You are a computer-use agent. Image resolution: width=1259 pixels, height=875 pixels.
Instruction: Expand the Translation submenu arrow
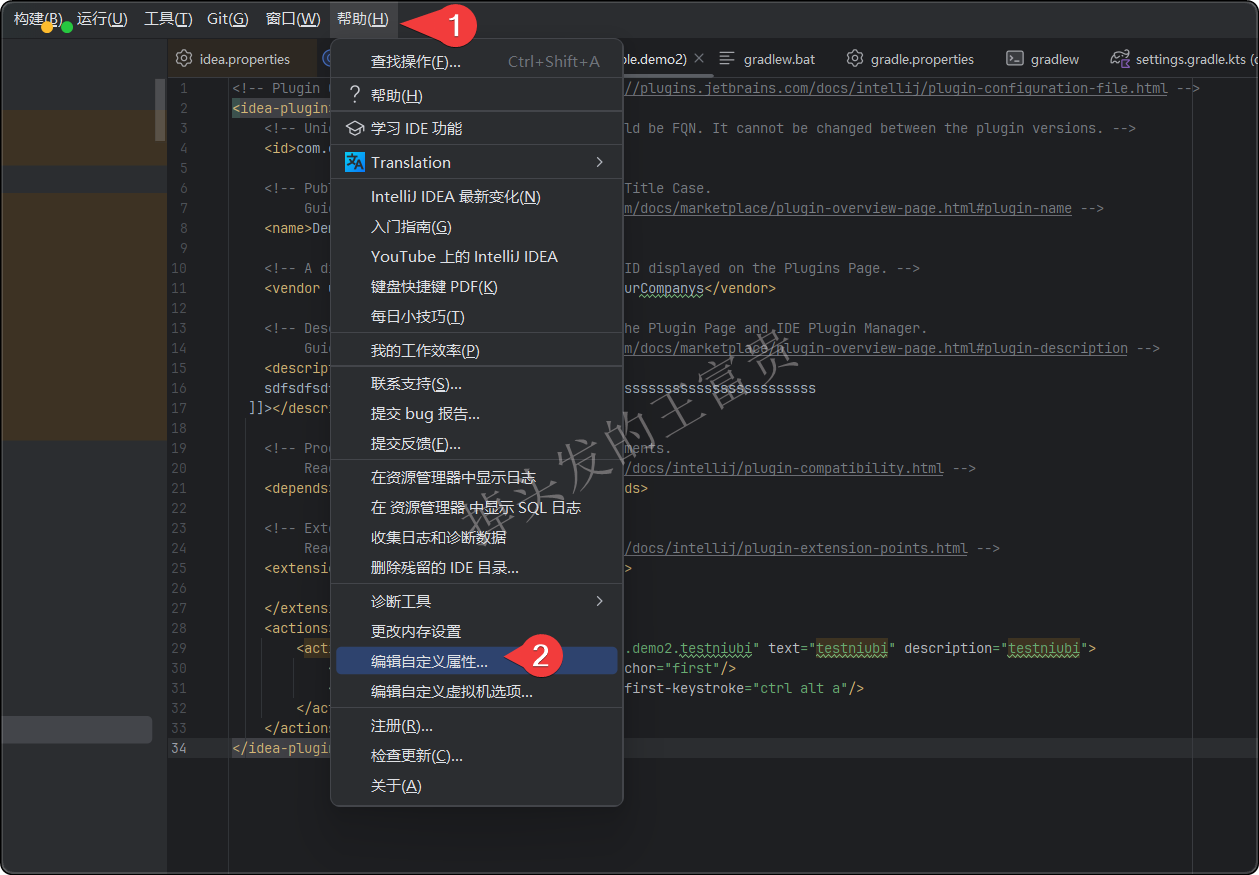600,162
